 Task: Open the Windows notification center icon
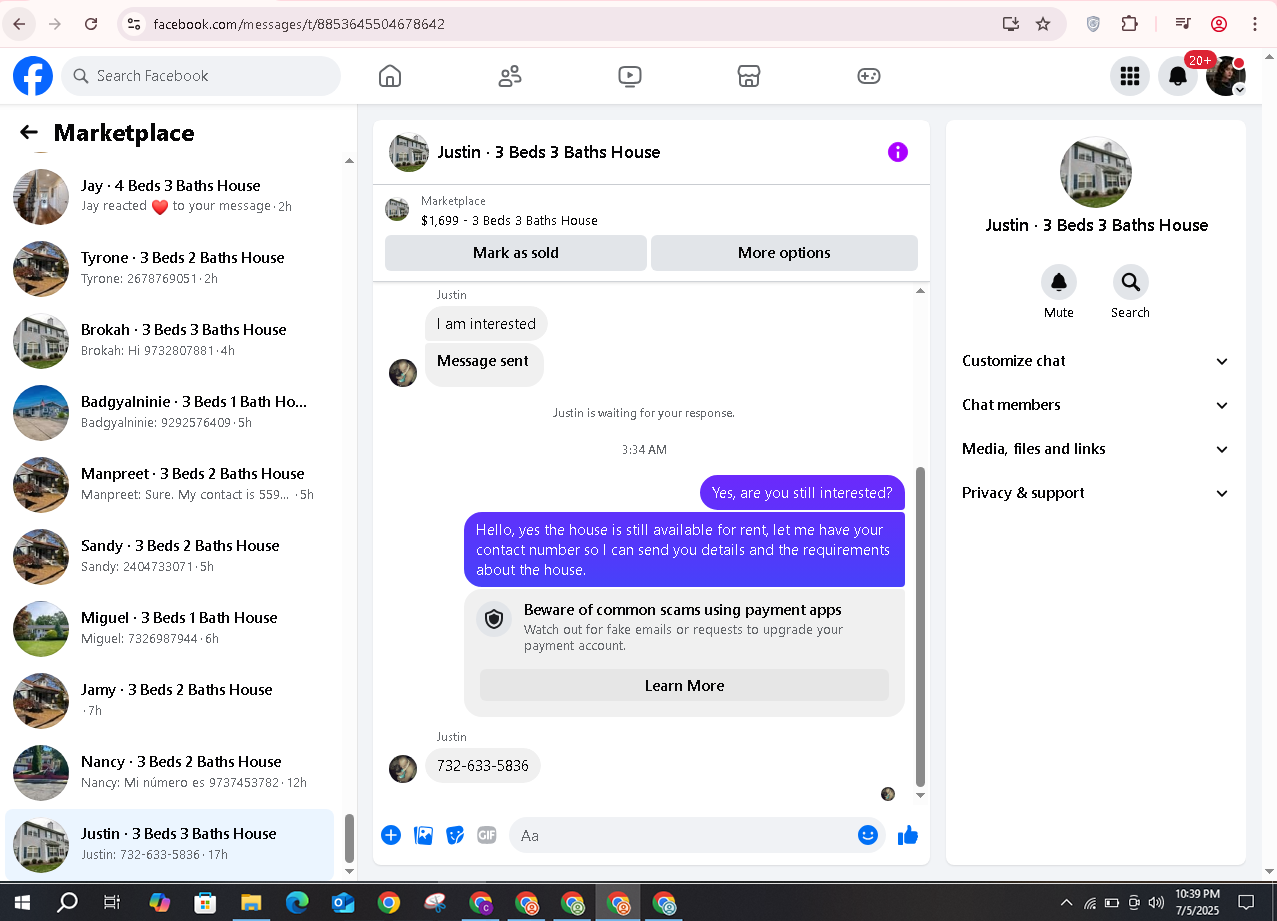(x=1246, y=903)
